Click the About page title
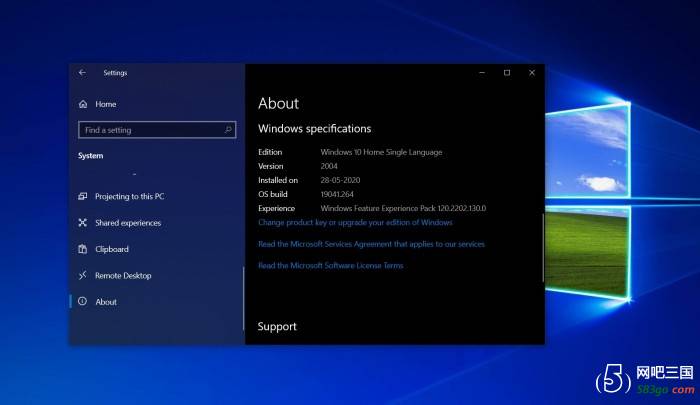700x405 pixels. pyautogui.click(x=279, y=103)
